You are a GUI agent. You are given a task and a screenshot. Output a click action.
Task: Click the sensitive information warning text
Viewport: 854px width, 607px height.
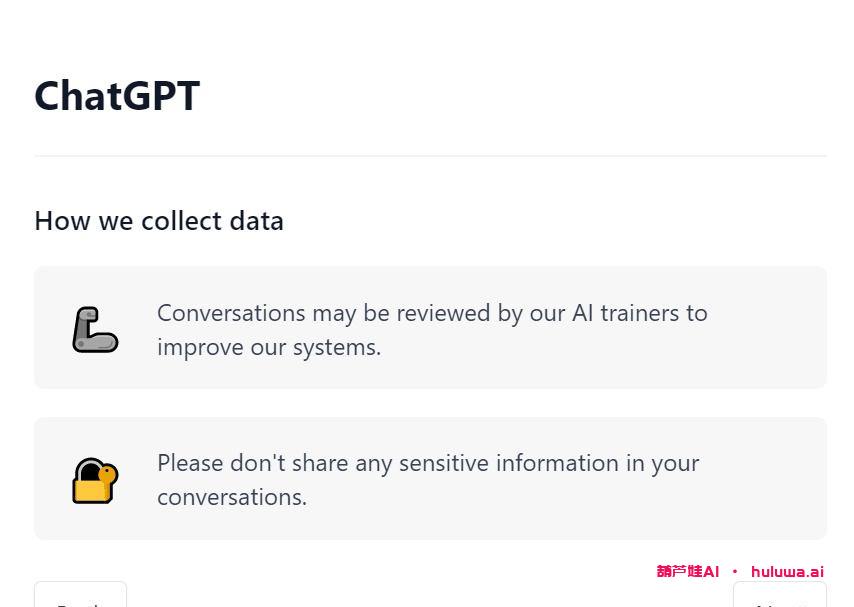pos(428,480)
